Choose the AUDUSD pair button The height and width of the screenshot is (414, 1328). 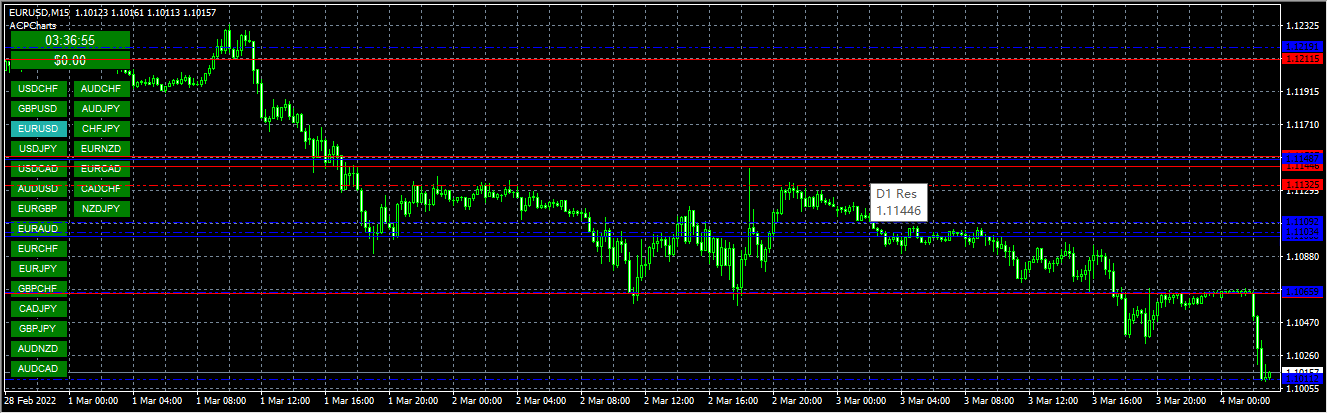point(39,188)
